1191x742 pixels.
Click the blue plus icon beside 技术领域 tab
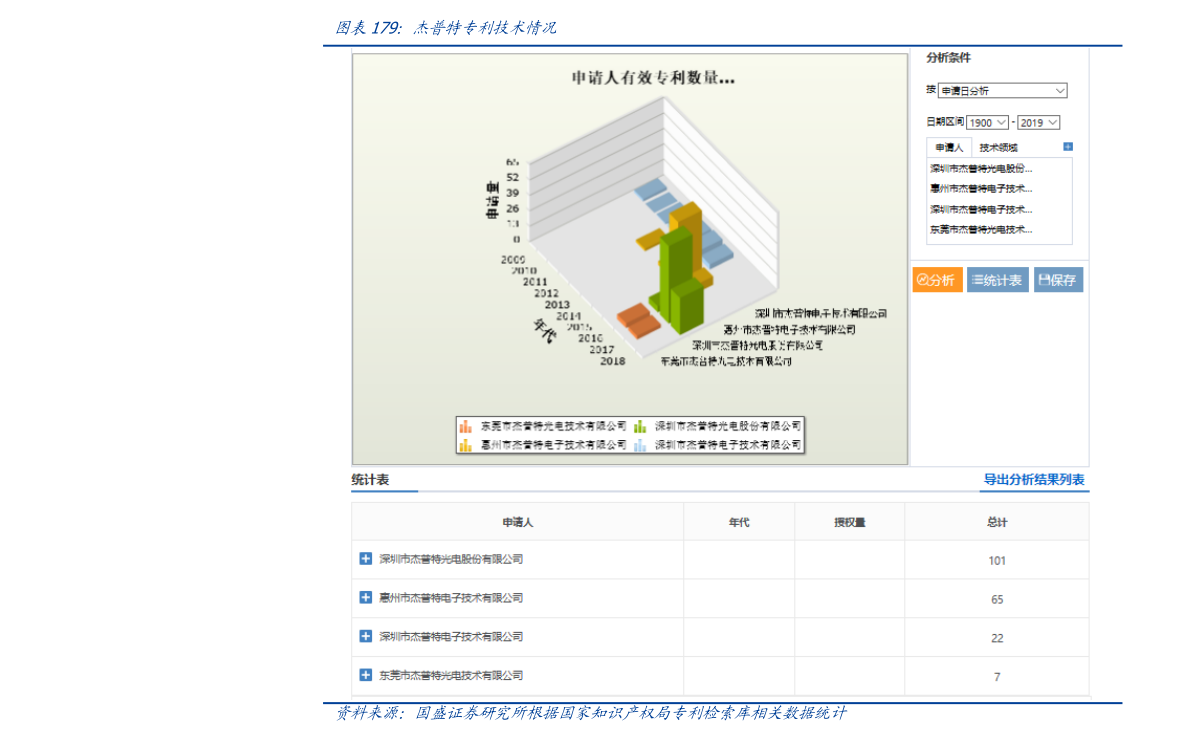1066,146
